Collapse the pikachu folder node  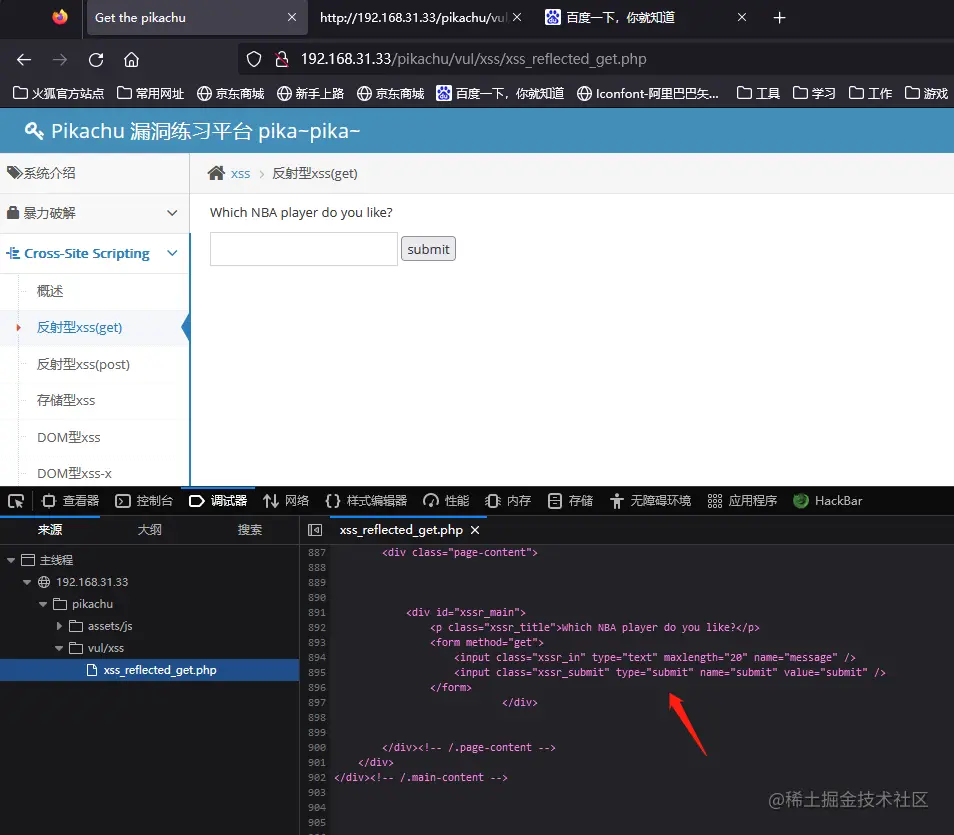click(43, 604)
